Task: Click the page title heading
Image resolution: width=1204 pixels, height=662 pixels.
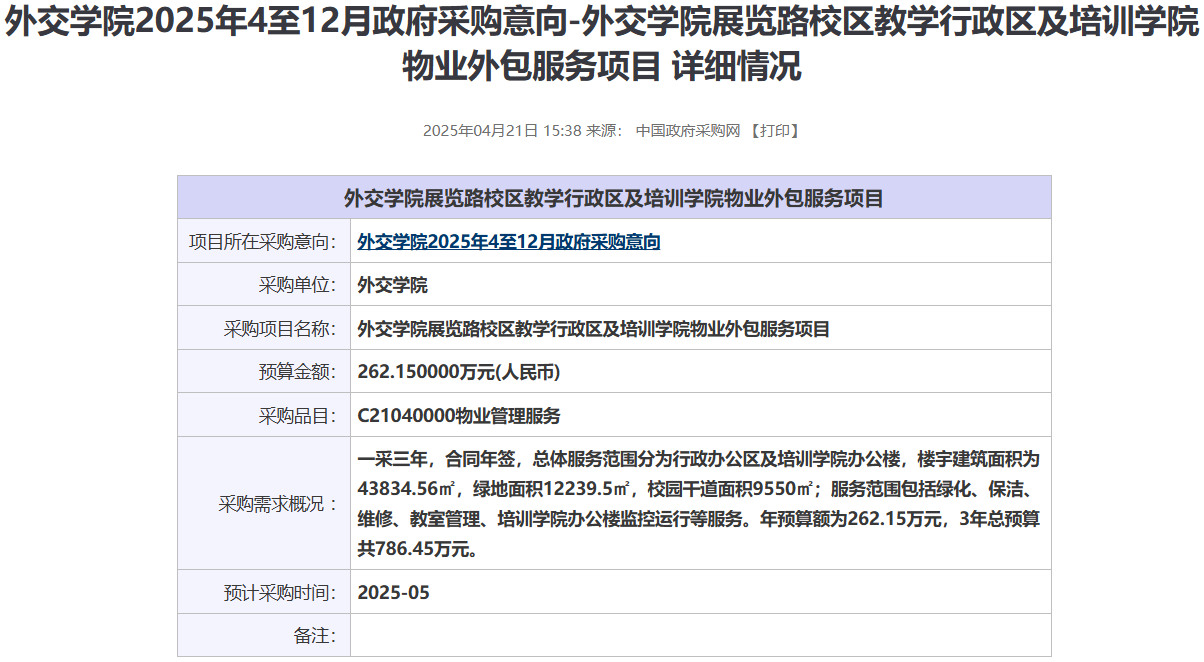Action: 602,46
